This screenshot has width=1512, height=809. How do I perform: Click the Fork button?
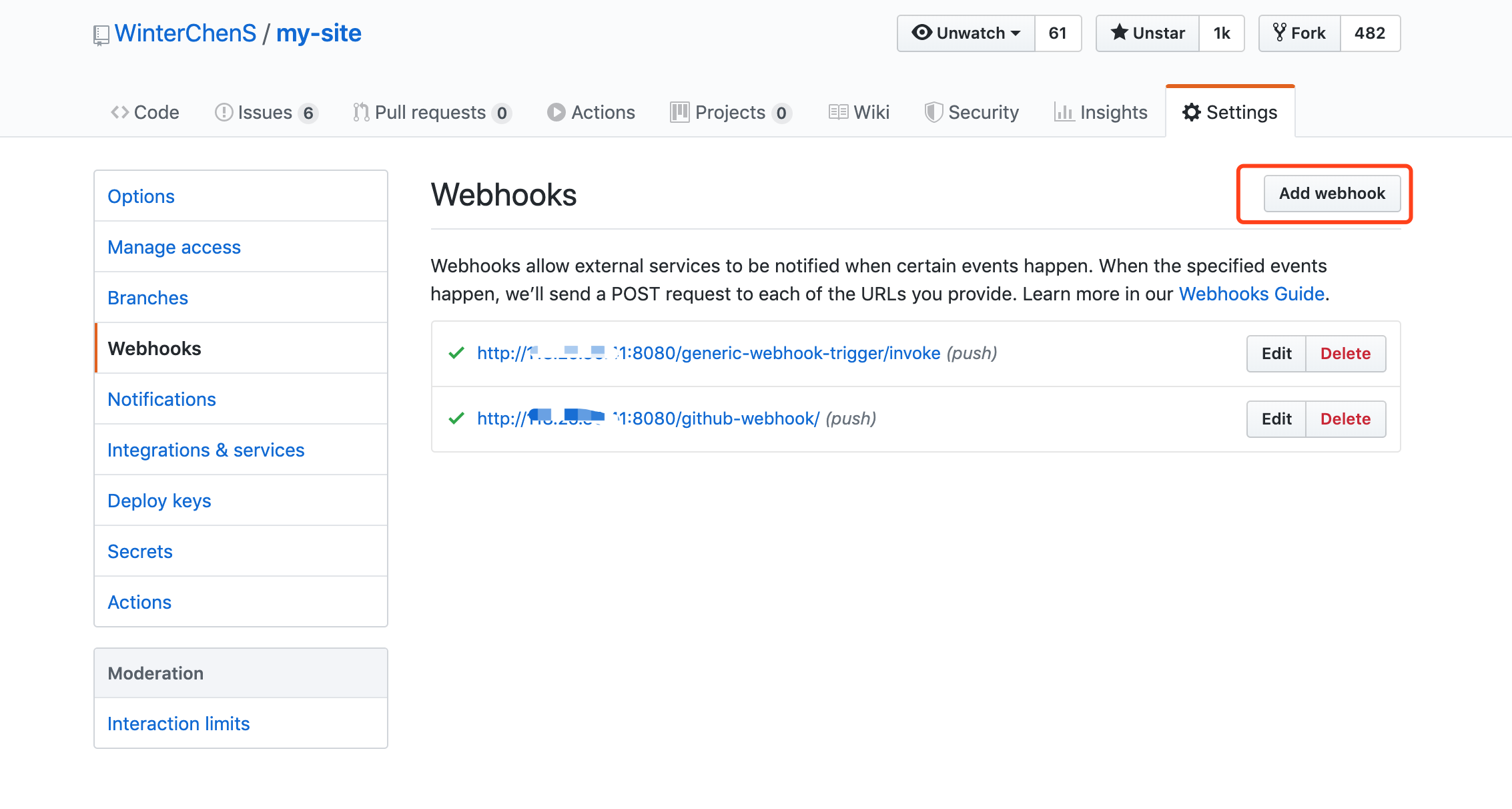[x=1299, y=33]
